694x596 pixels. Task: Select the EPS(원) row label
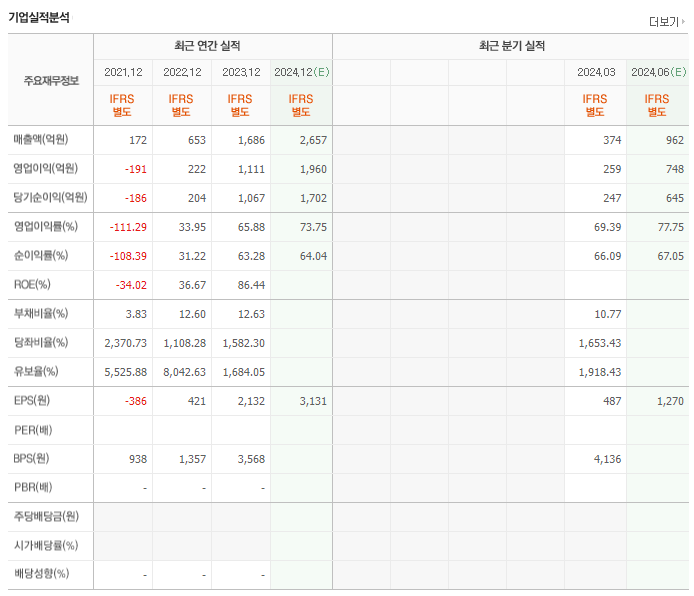31,400
